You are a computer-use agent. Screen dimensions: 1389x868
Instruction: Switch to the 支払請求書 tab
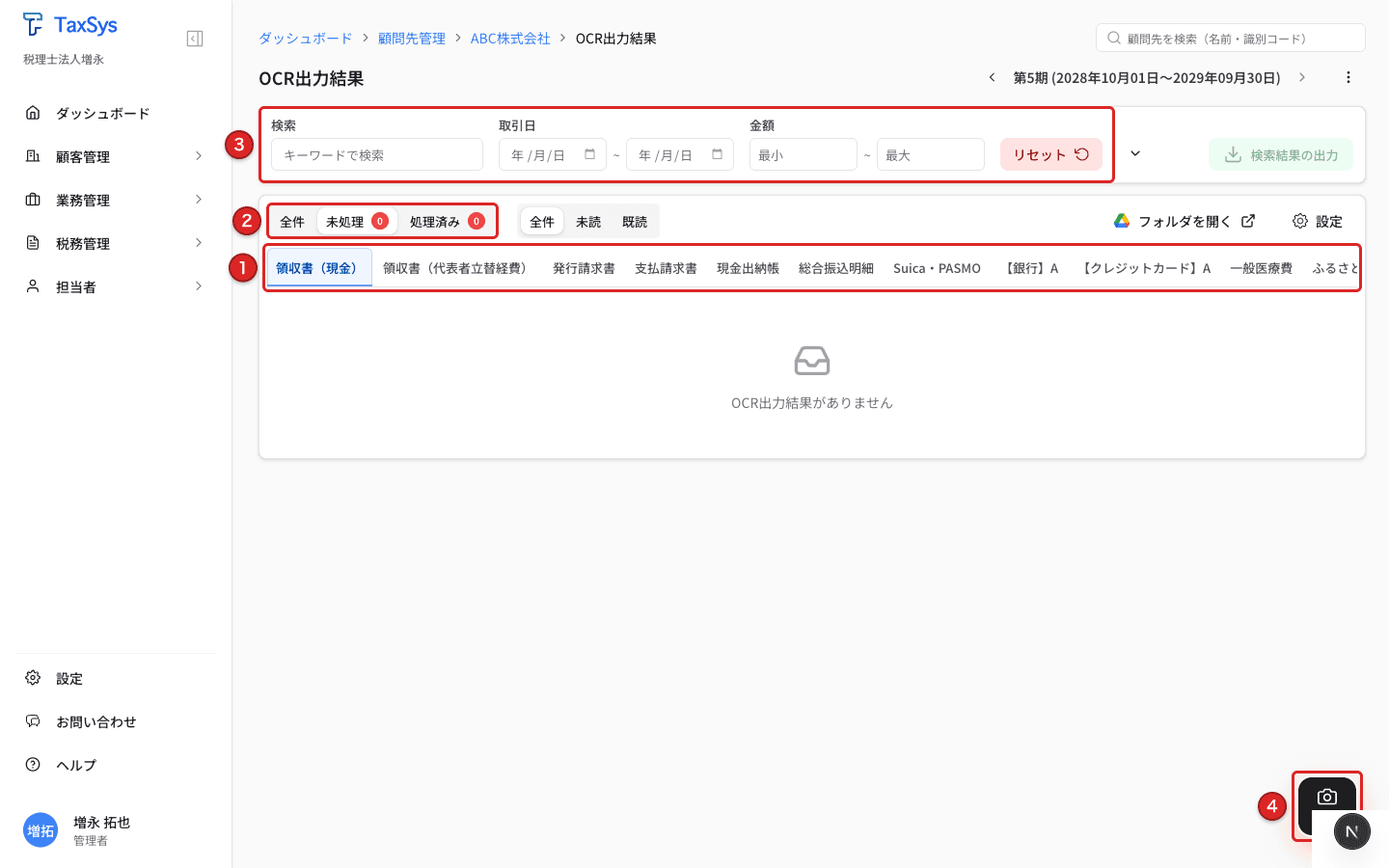pyautogui.click(x=666, y=268)
